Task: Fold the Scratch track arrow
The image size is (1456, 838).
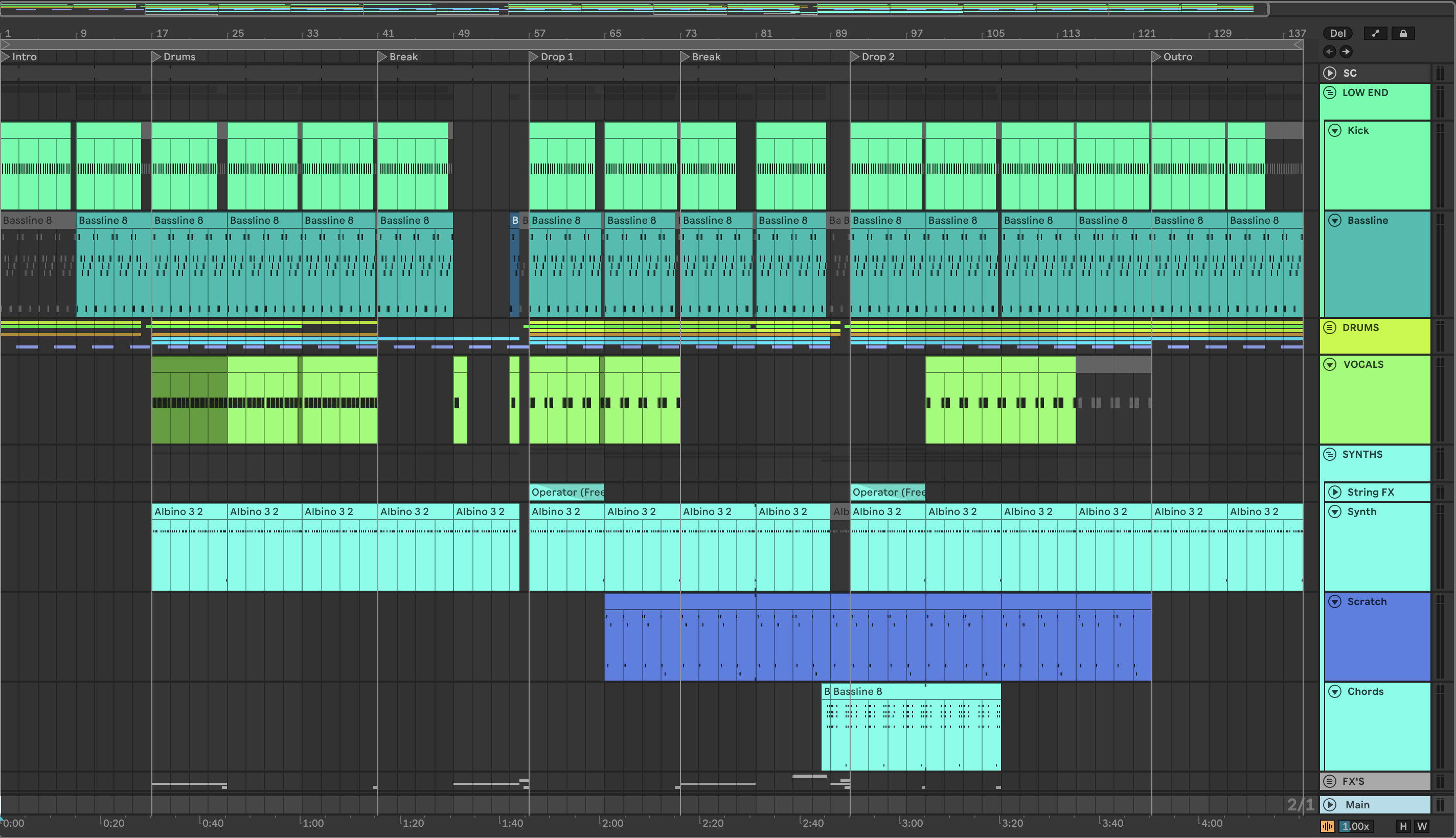Action: pyautogui.click(x=1334, y=601)
